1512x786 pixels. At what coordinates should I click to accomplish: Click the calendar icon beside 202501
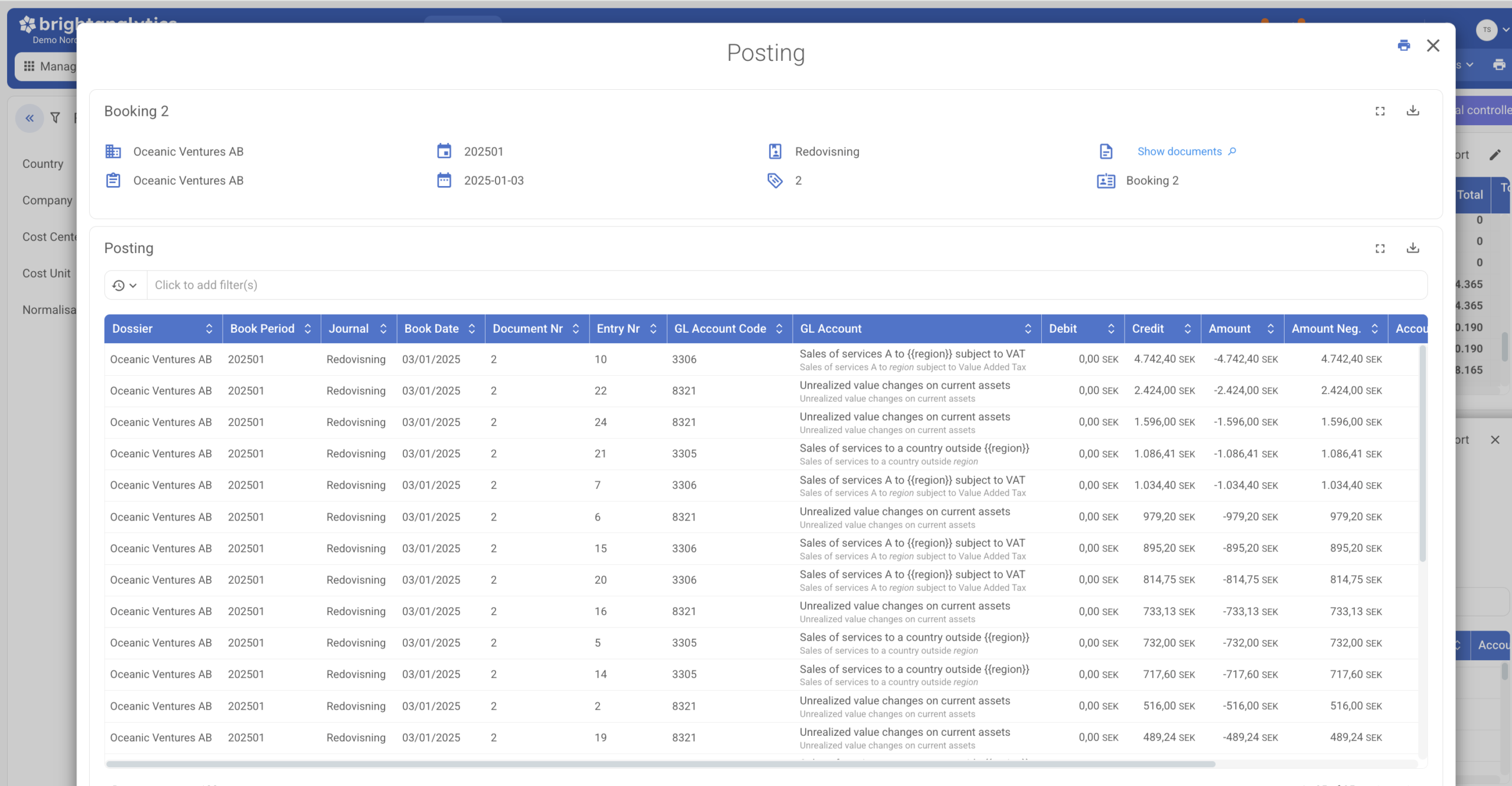[444, 151]
